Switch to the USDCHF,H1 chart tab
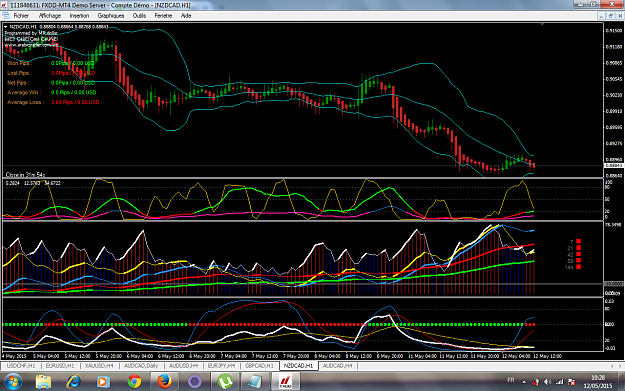The height and width of the screenshot is (391, 625). pos(21,365)
